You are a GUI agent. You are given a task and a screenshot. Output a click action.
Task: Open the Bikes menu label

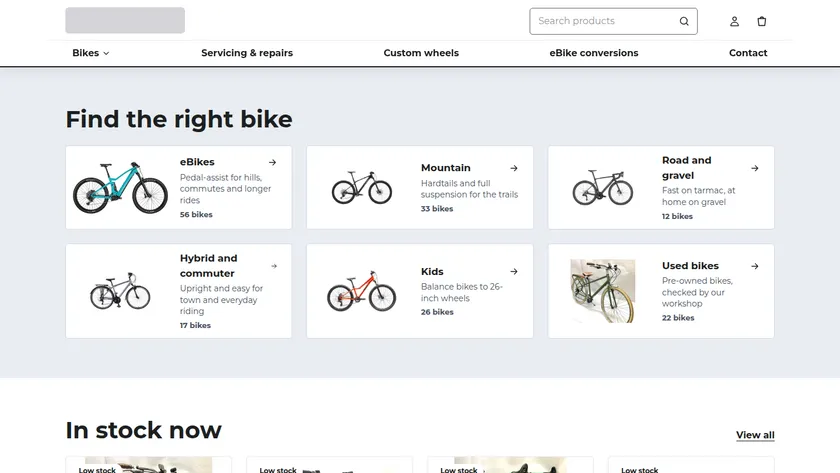tap(86, 53)
